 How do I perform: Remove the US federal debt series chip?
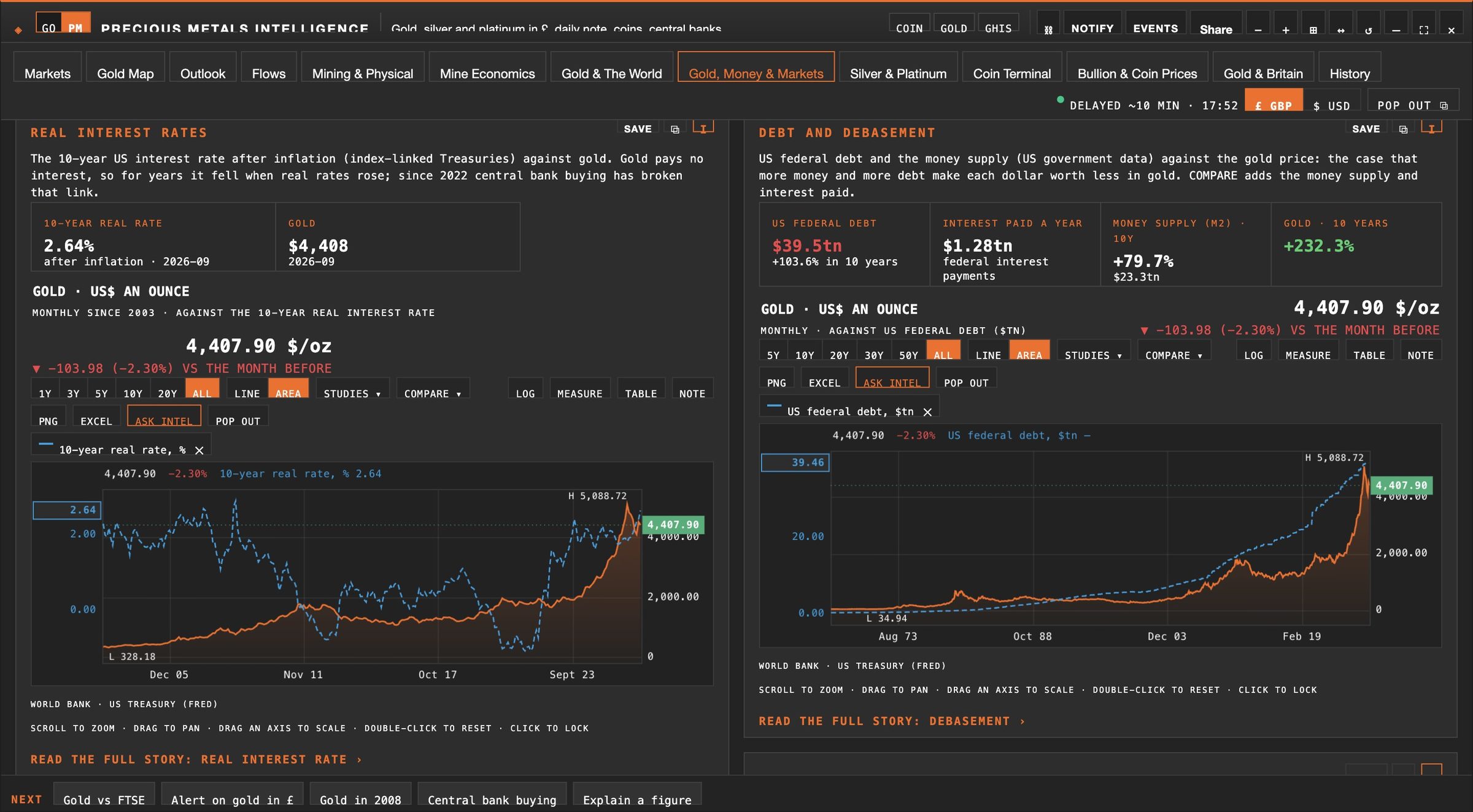927,412
